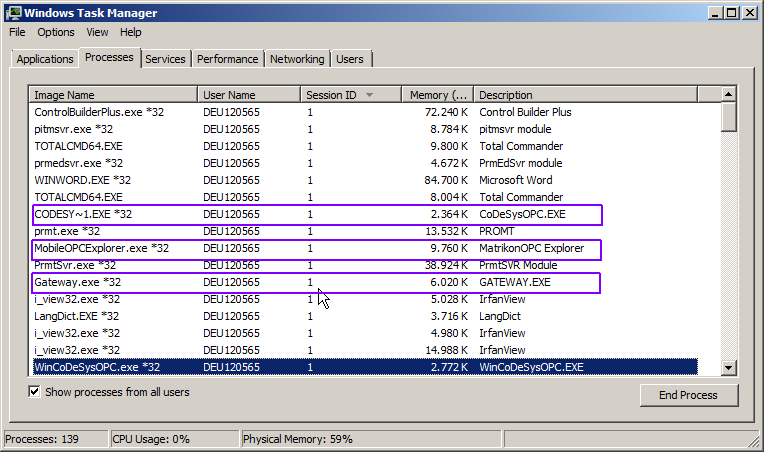Click the Session ID sort arrow

point(369,95)
